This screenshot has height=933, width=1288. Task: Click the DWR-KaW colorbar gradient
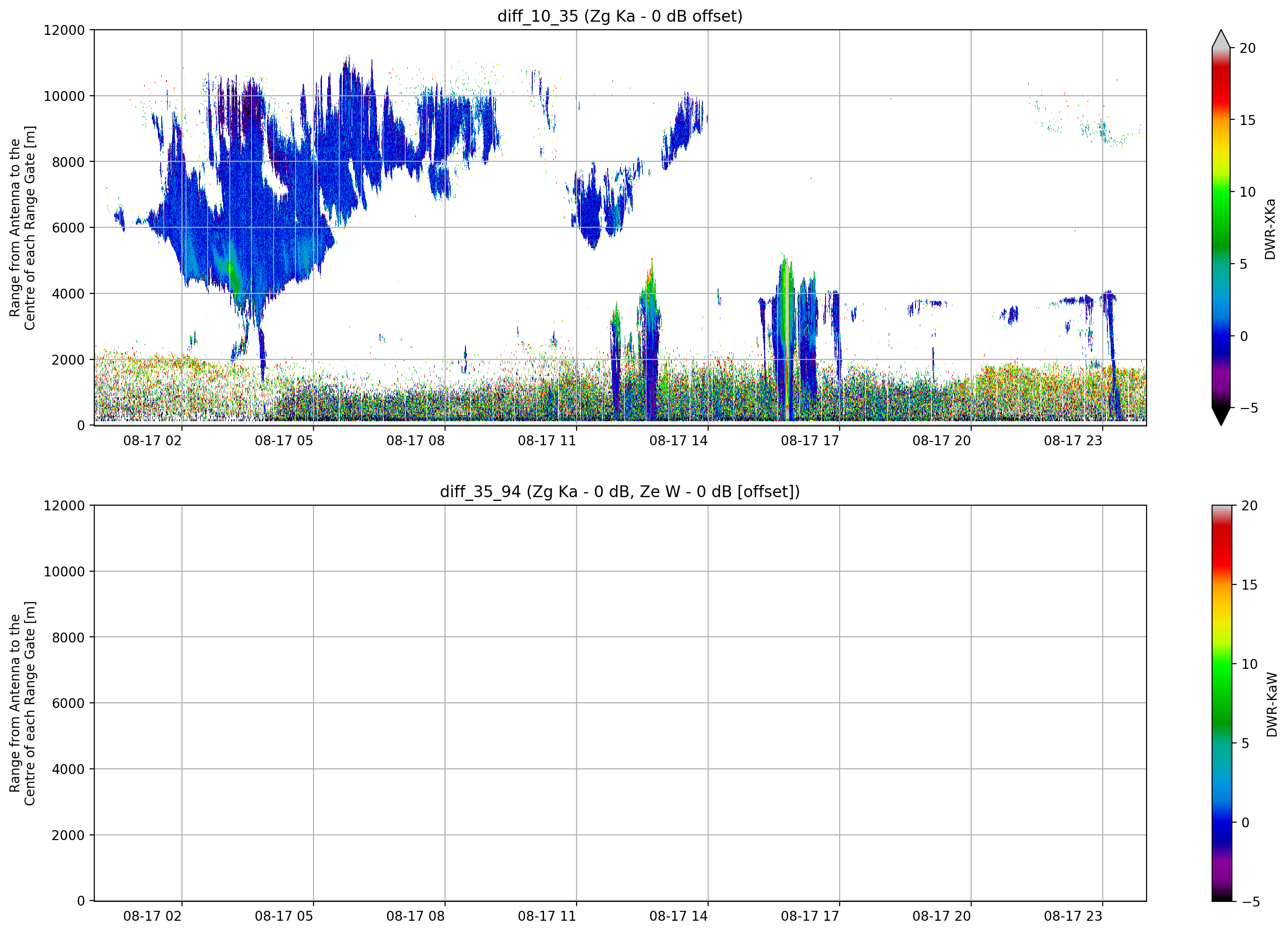click(x=1222, y=703)
